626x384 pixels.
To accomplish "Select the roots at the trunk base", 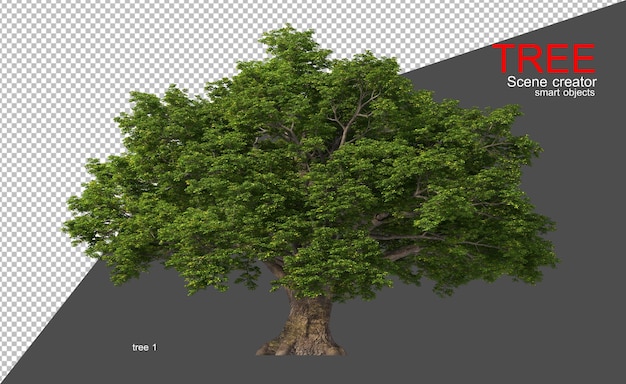I will [300, 348].
